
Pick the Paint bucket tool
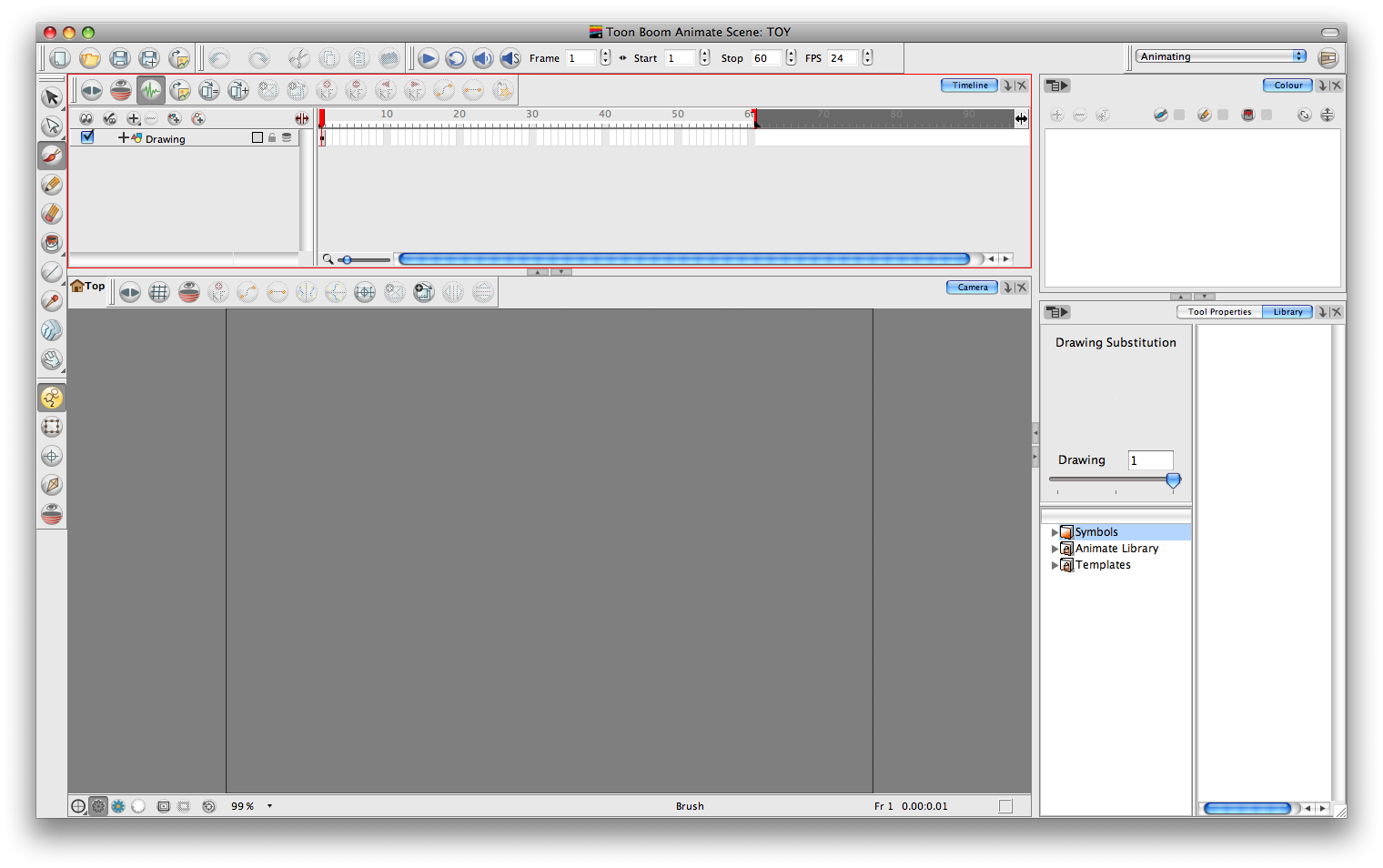coord(52,243)
